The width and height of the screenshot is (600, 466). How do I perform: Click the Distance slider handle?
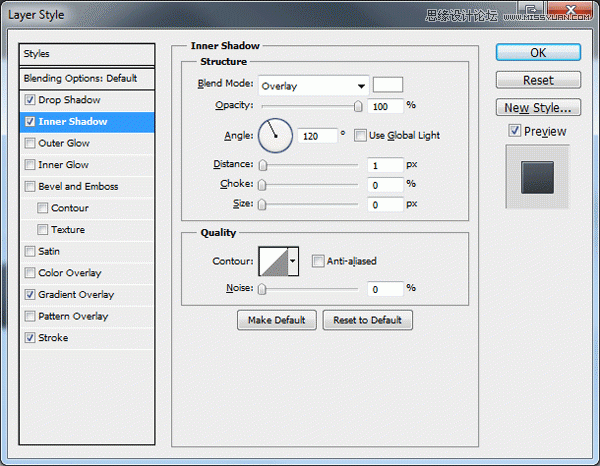point(263,165)
